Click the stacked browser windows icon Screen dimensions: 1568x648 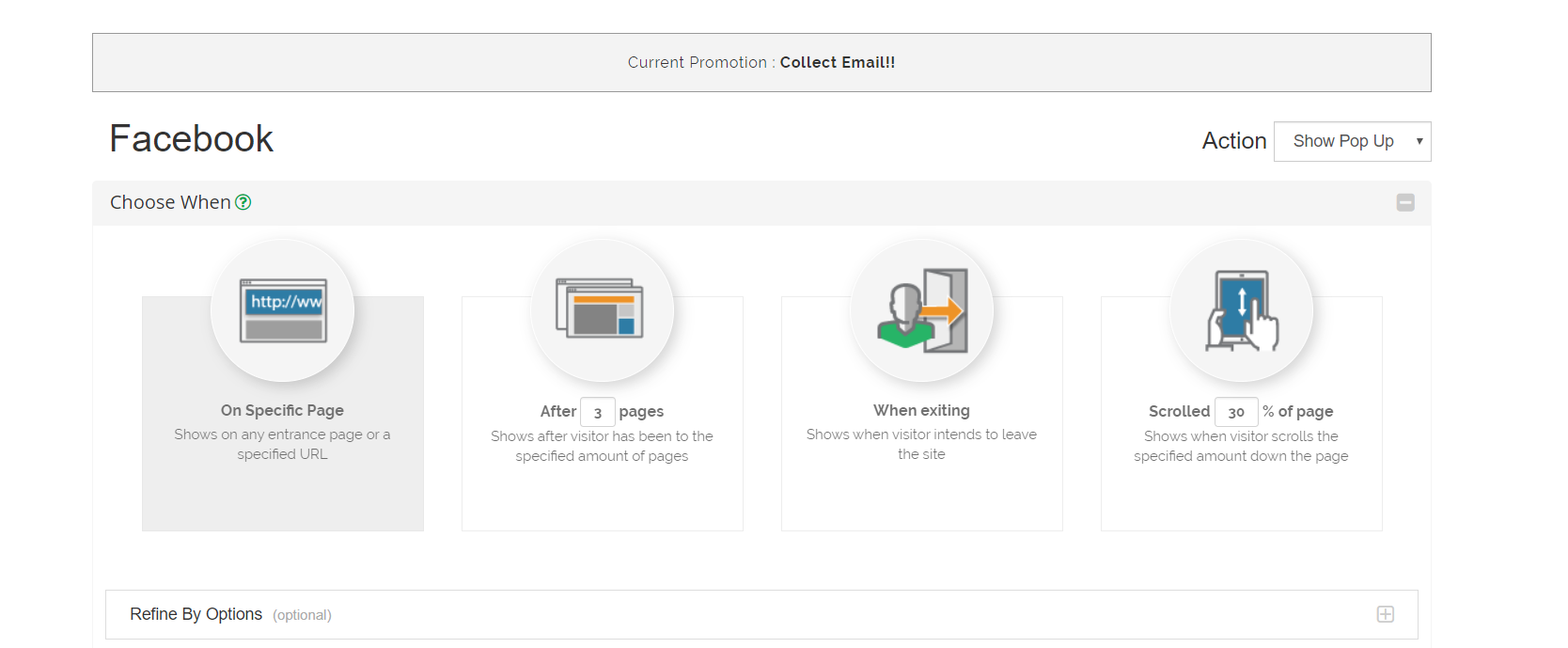602,308
